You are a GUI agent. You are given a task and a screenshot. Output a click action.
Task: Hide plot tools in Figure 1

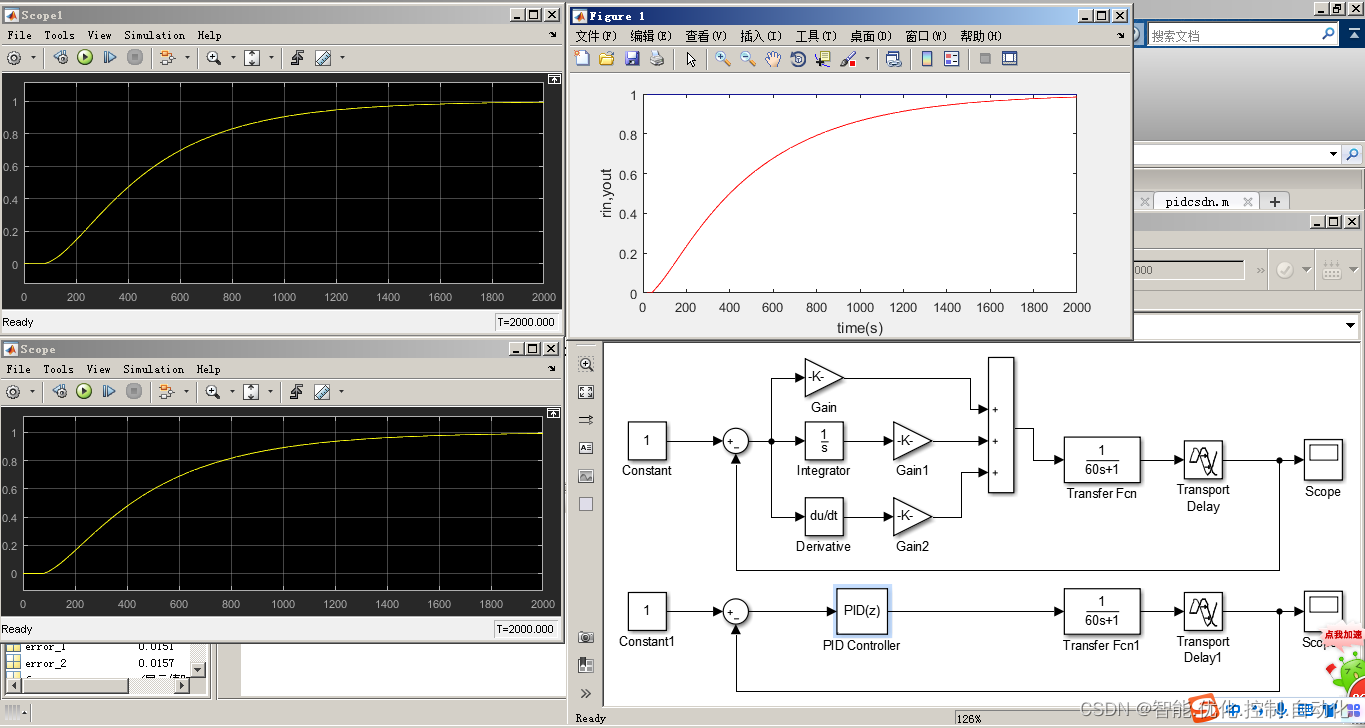985,59
